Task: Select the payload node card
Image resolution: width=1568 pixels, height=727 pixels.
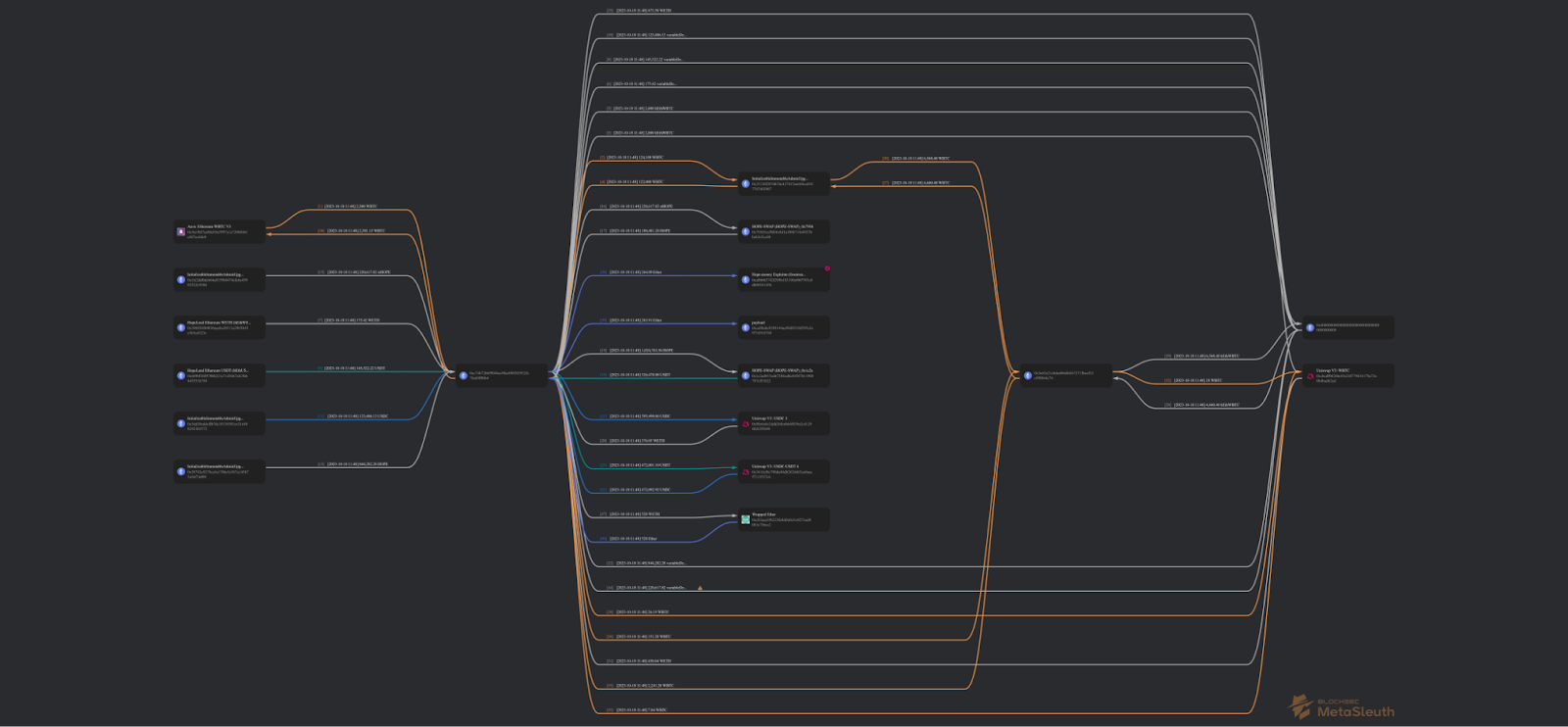Action: pos(784,328)
